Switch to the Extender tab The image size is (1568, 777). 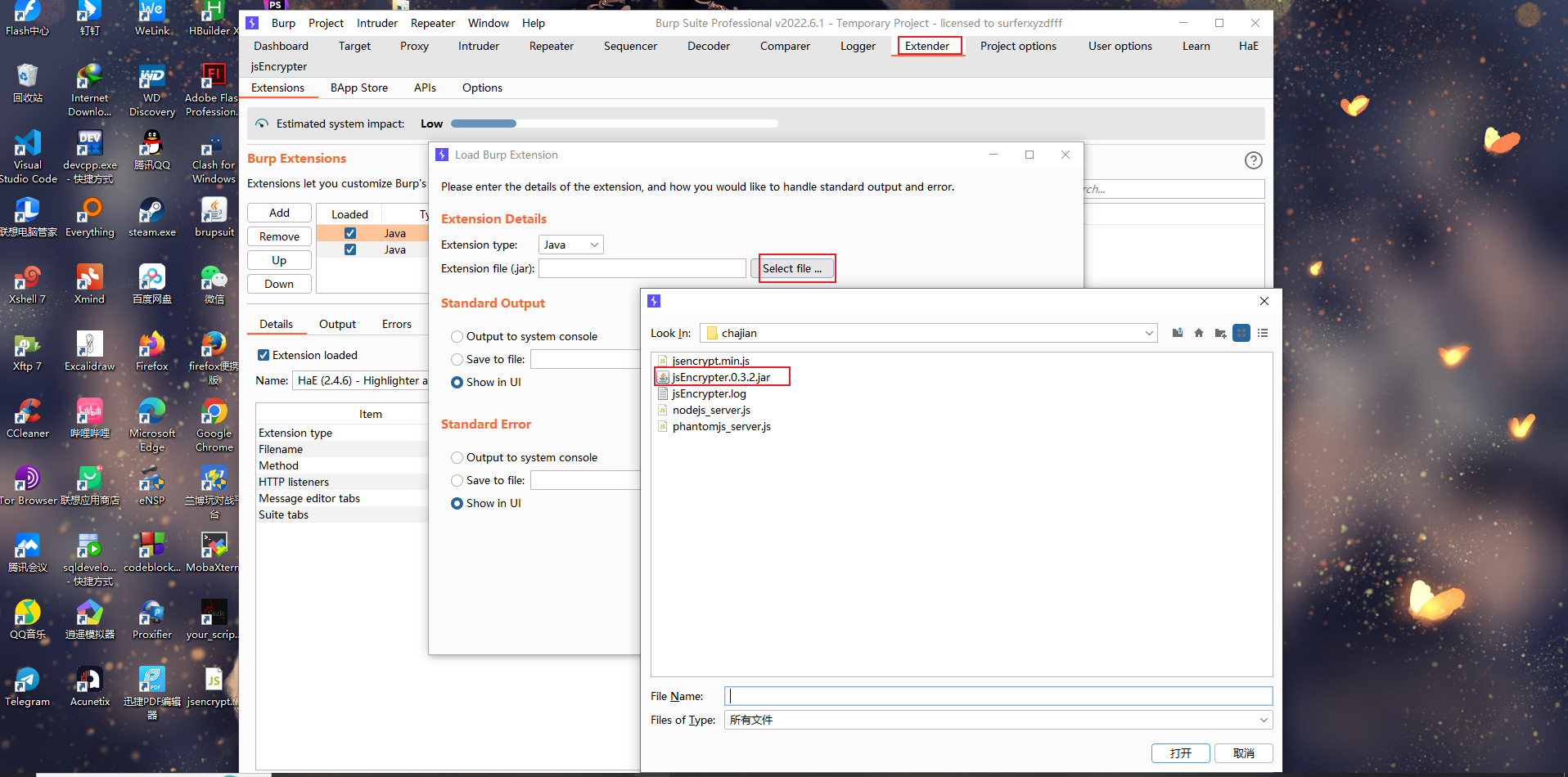click(927, 46)
